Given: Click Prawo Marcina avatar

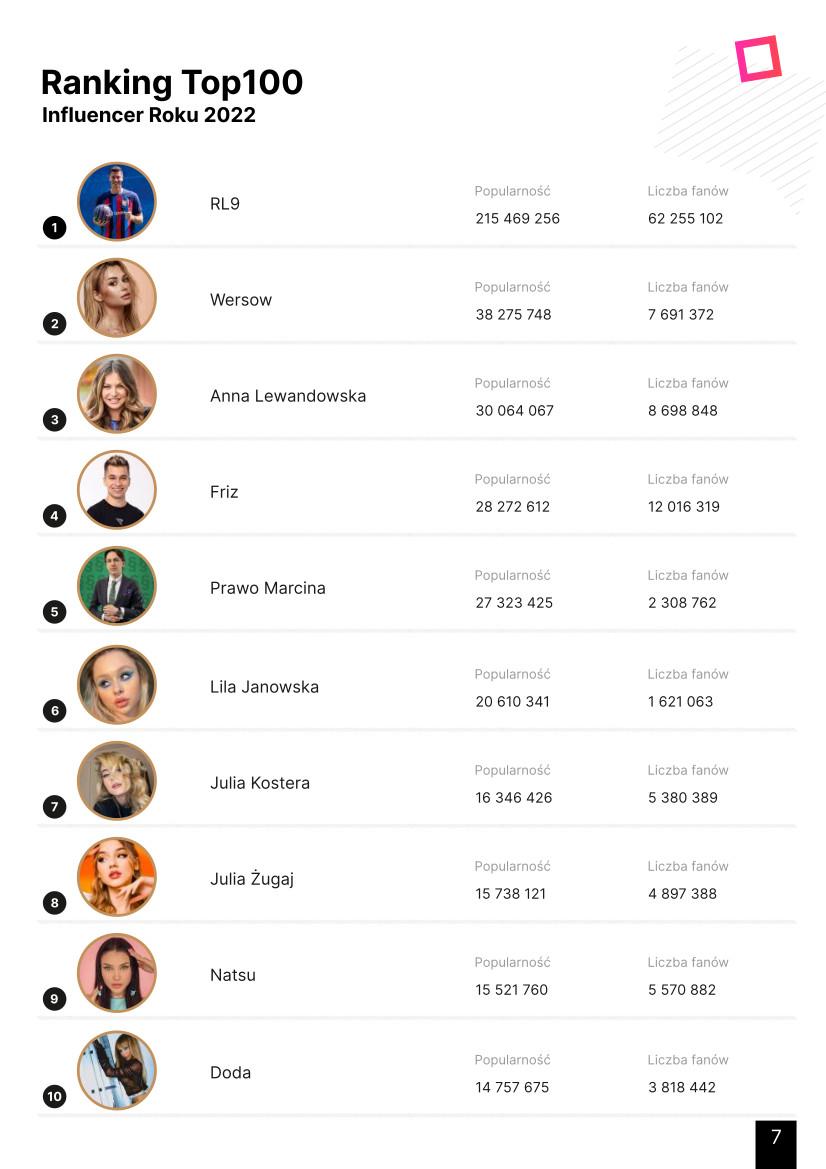Looking at the screenshot, I should [x=117, y=586].
